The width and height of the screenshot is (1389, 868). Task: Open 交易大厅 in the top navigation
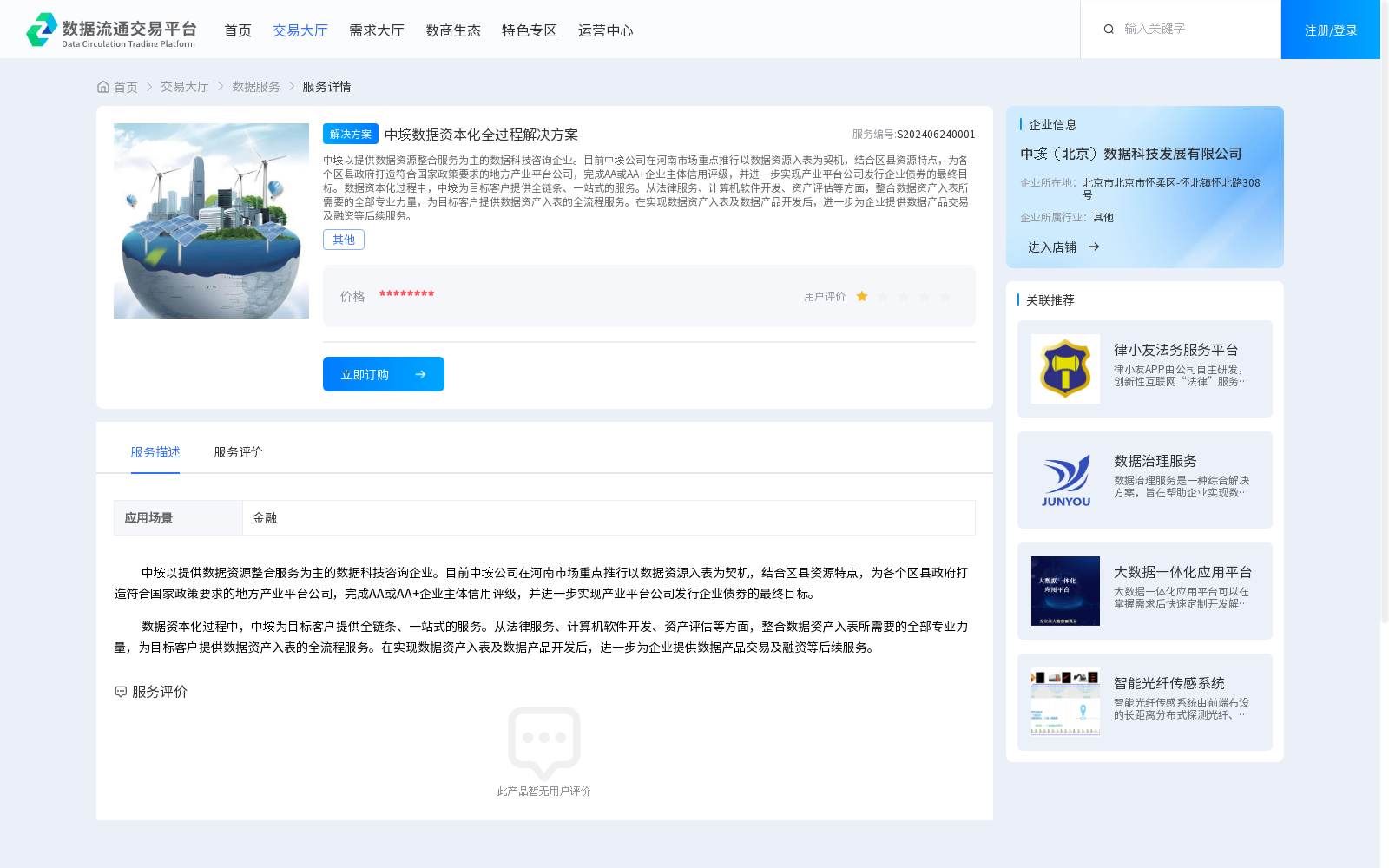coord(300,30)
